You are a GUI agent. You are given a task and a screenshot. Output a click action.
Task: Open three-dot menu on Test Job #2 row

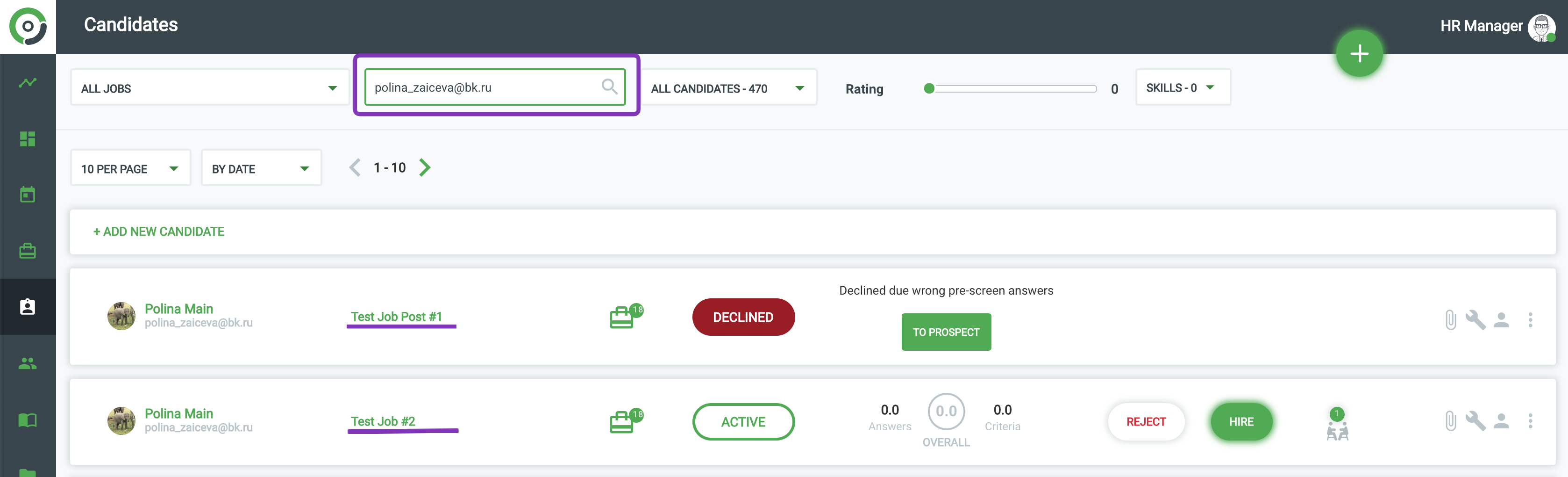[1530, 420]
